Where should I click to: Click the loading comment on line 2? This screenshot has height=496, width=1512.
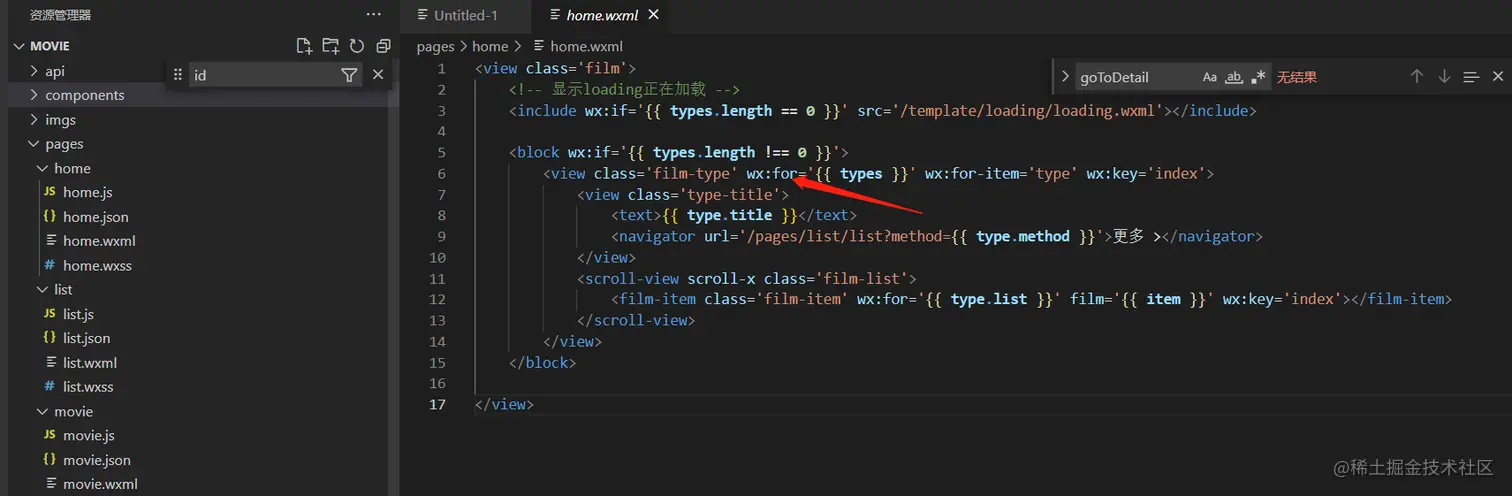625,89
